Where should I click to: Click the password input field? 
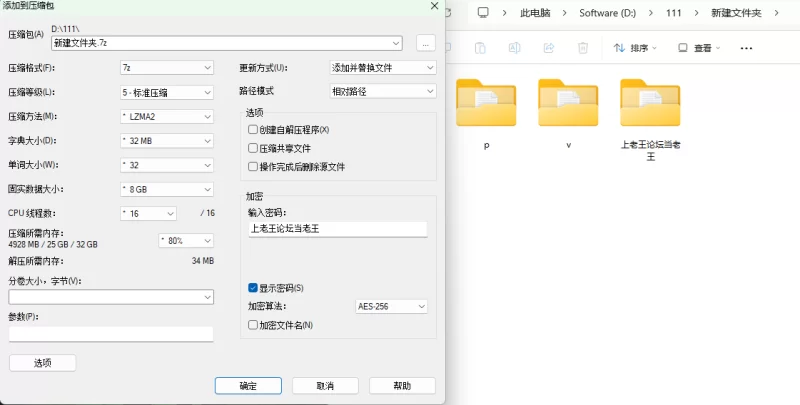pyautogui.click(x=337, y=229)
